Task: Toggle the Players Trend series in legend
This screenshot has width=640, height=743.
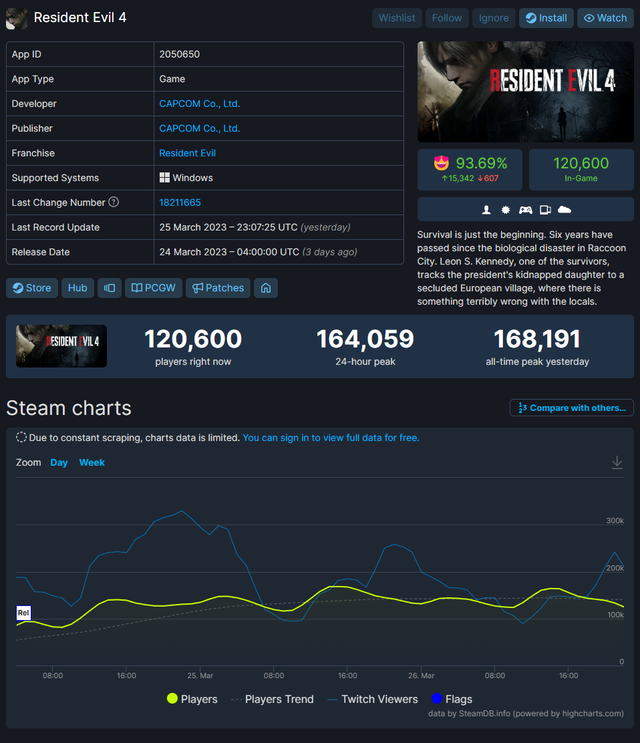Action: [x=272, y=699]
